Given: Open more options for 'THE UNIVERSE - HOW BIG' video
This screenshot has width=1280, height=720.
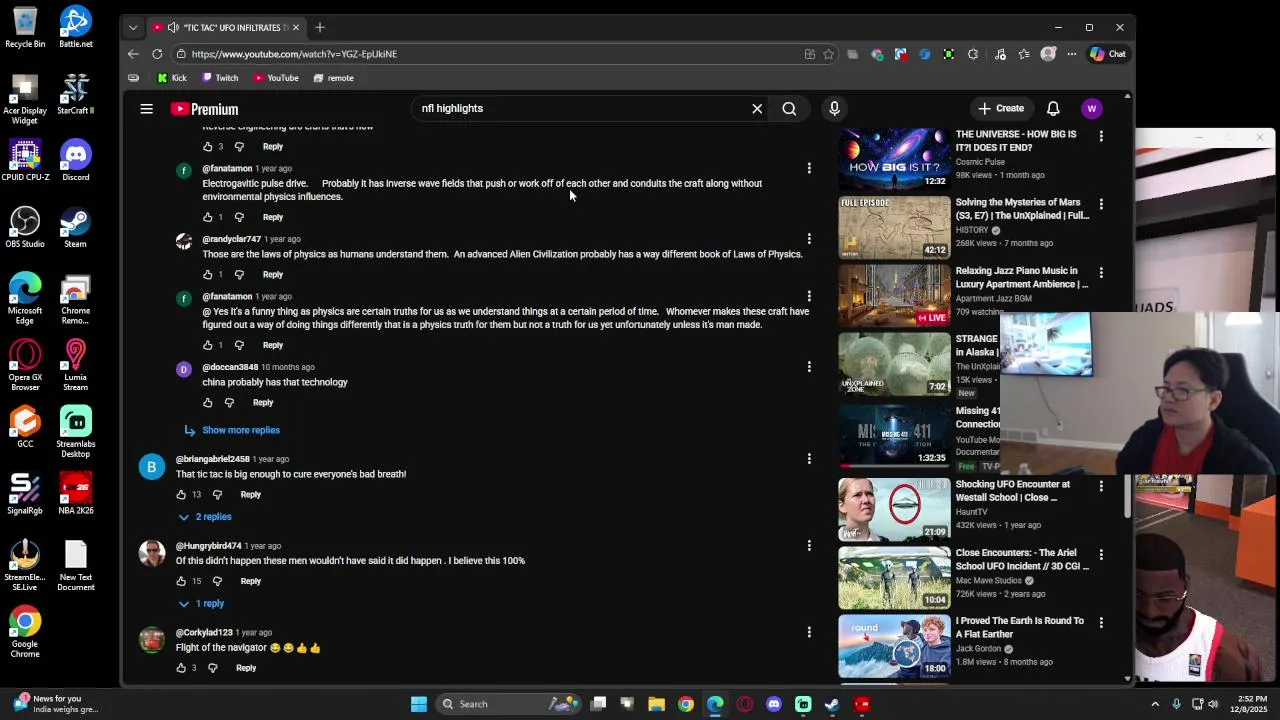Looking at the screenshot, I should 1101,136.
